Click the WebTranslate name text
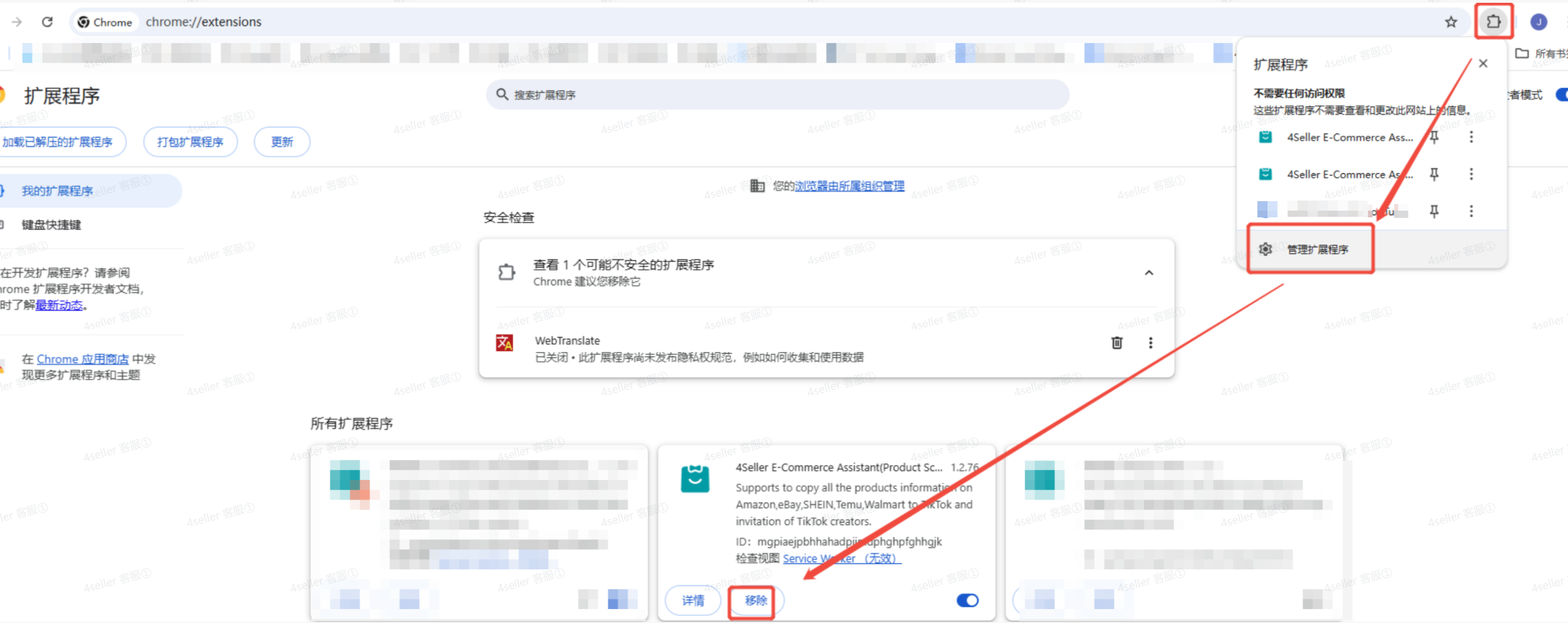The image size is (1568, 623). coord(568,340)
